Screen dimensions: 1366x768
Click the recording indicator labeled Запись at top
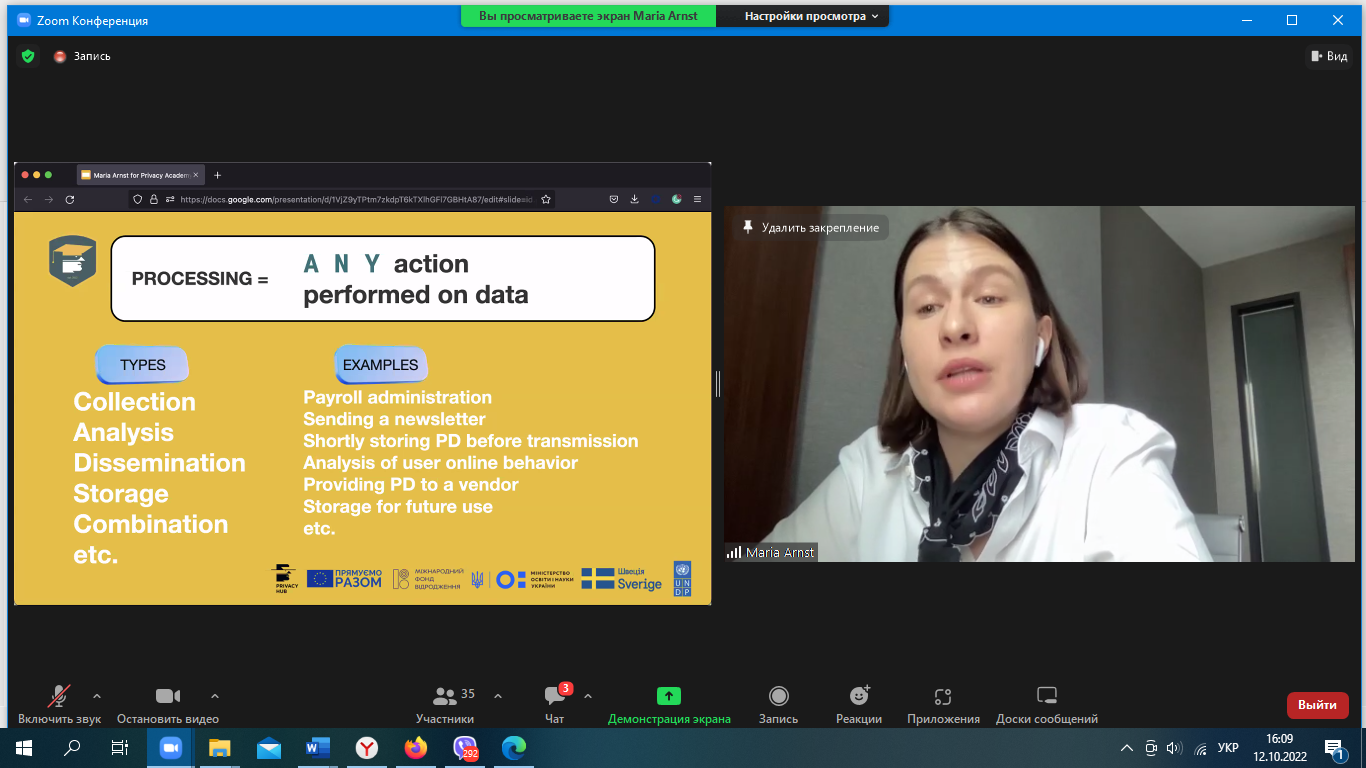coord(82,56)
